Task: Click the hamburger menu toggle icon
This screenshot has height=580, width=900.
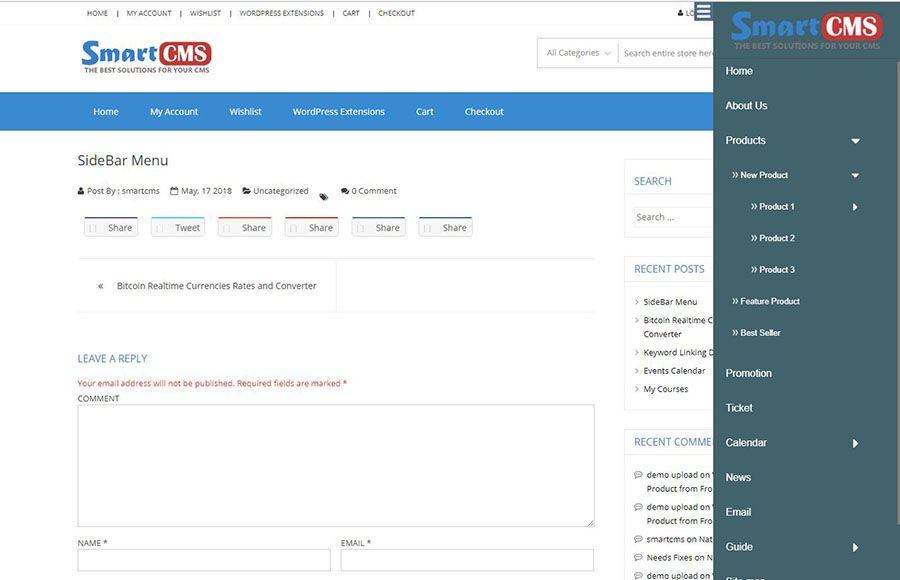Action: [x=703, y=11]
